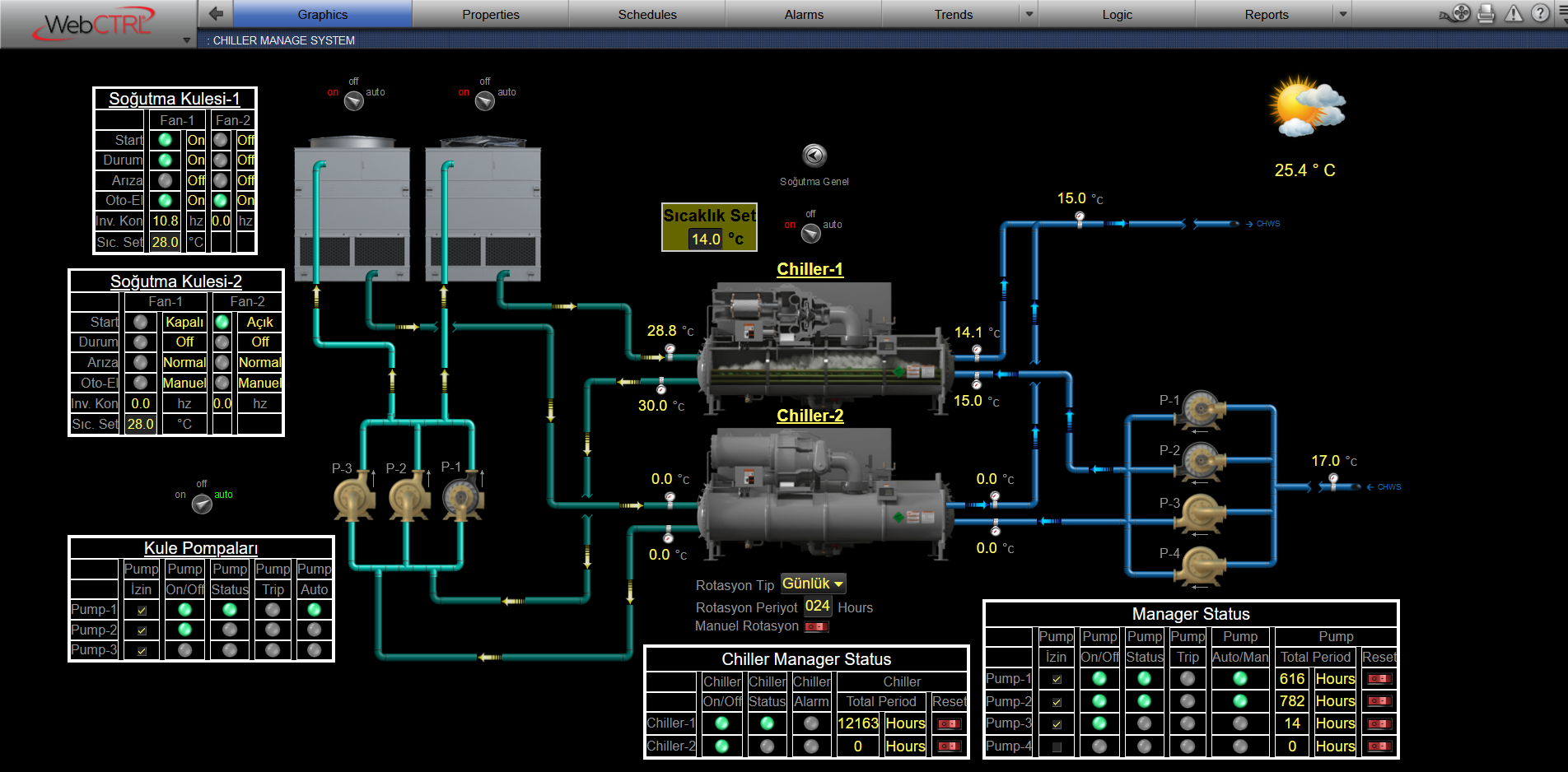Image resolution: width=1568 pixels, height=772 pixels.
Task: Click the sun and cloud weather icon
Action: point(1305,107)
